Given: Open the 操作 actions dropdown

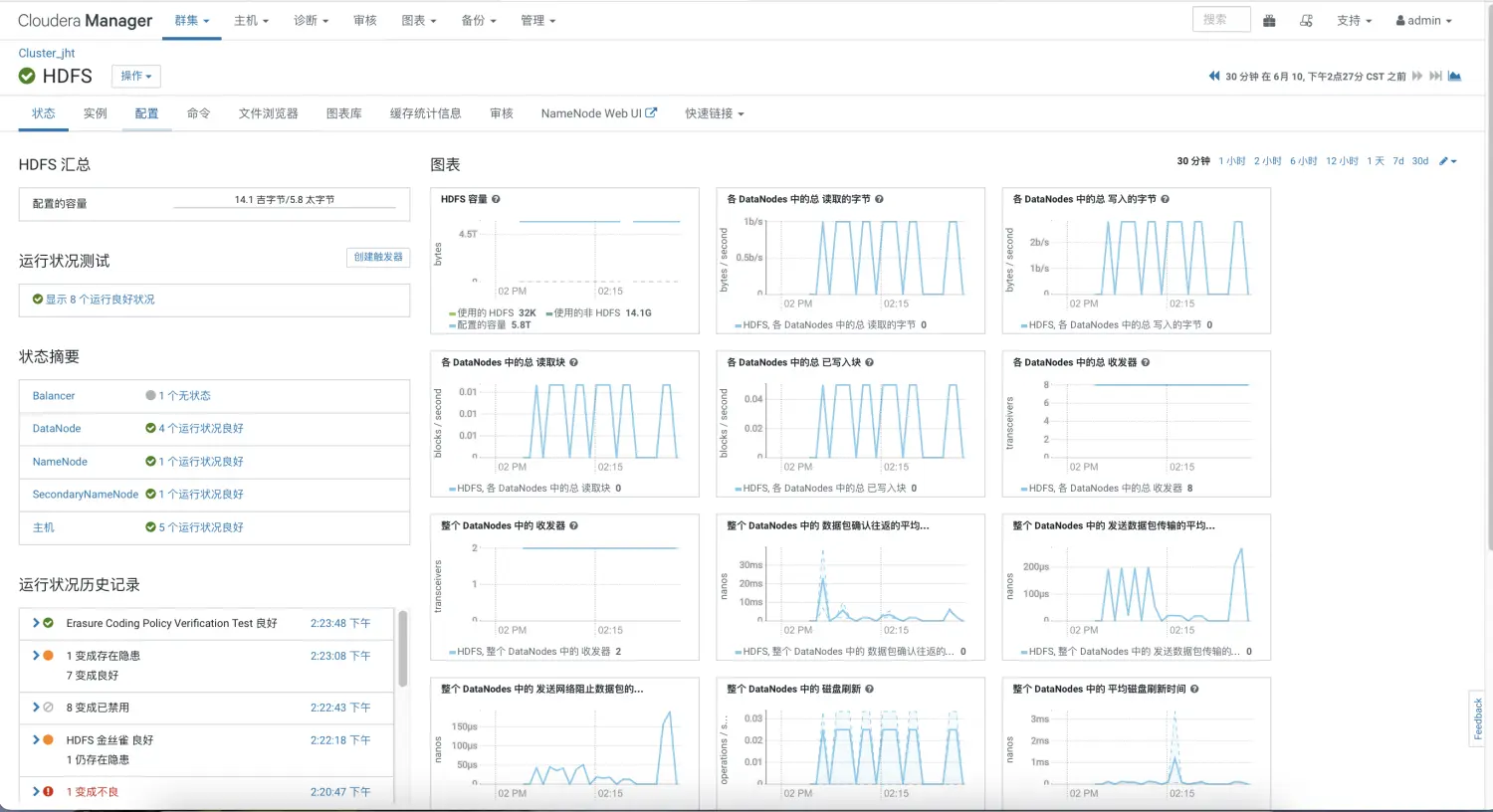Looking at the screenshot, I should 136,76.
